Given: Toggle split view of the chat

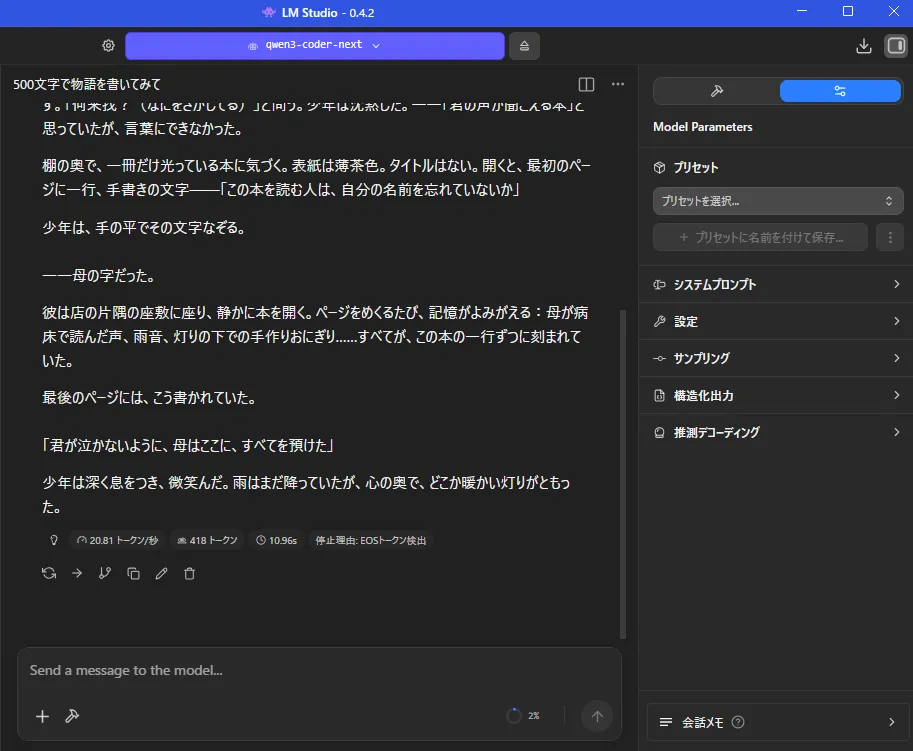Looking at the screenshot, I should coord(587,85).
